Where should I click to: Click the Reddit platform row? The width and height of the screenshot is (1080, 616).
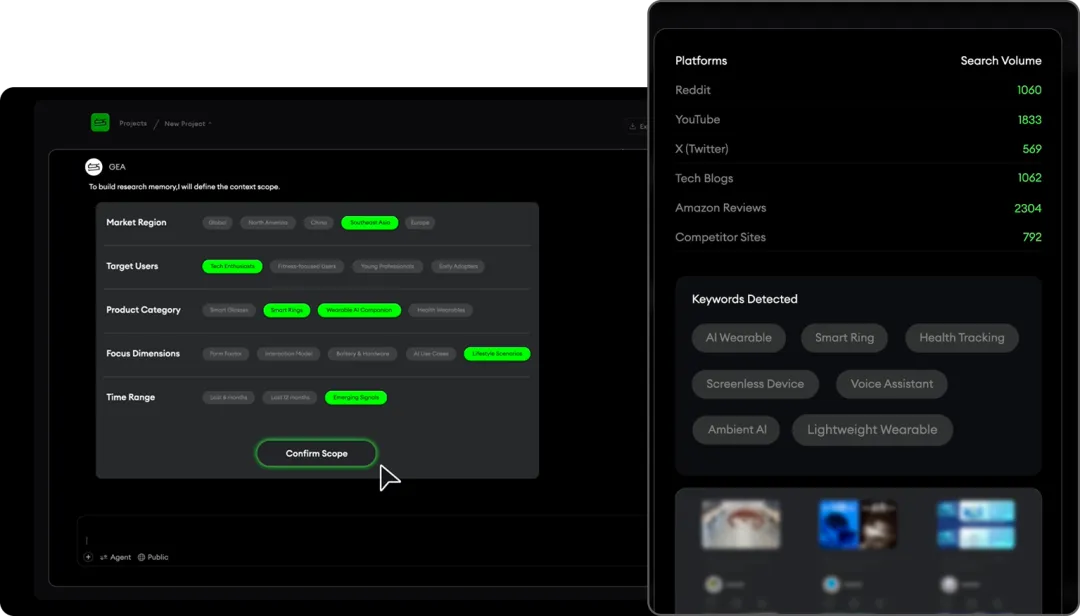pos(858,90)
